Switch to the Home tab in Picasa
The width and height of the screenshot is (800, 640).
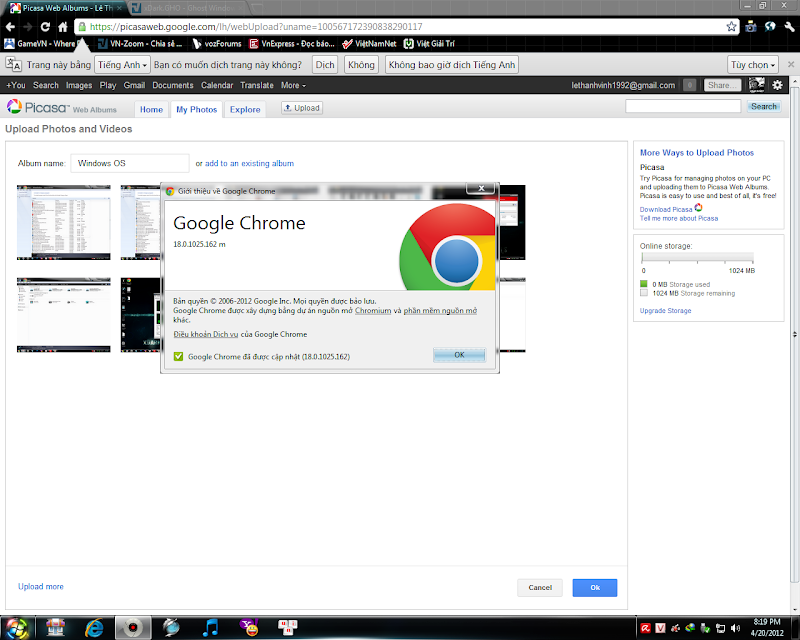tap(152, 109)
